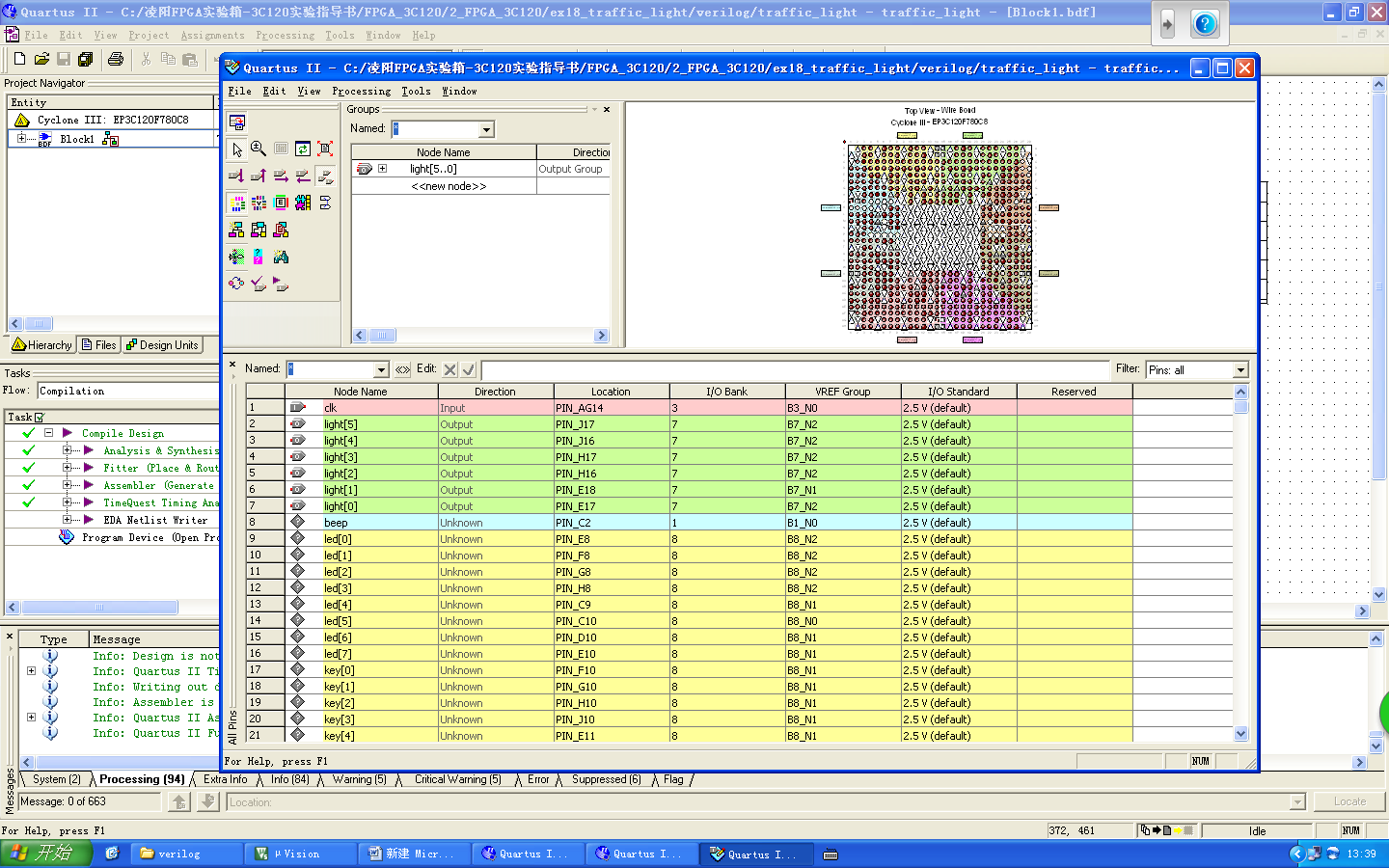Switch to the Critical Warning (5) messages tab
This screenshot has width=1389, height=868.
tap(457, 779)
